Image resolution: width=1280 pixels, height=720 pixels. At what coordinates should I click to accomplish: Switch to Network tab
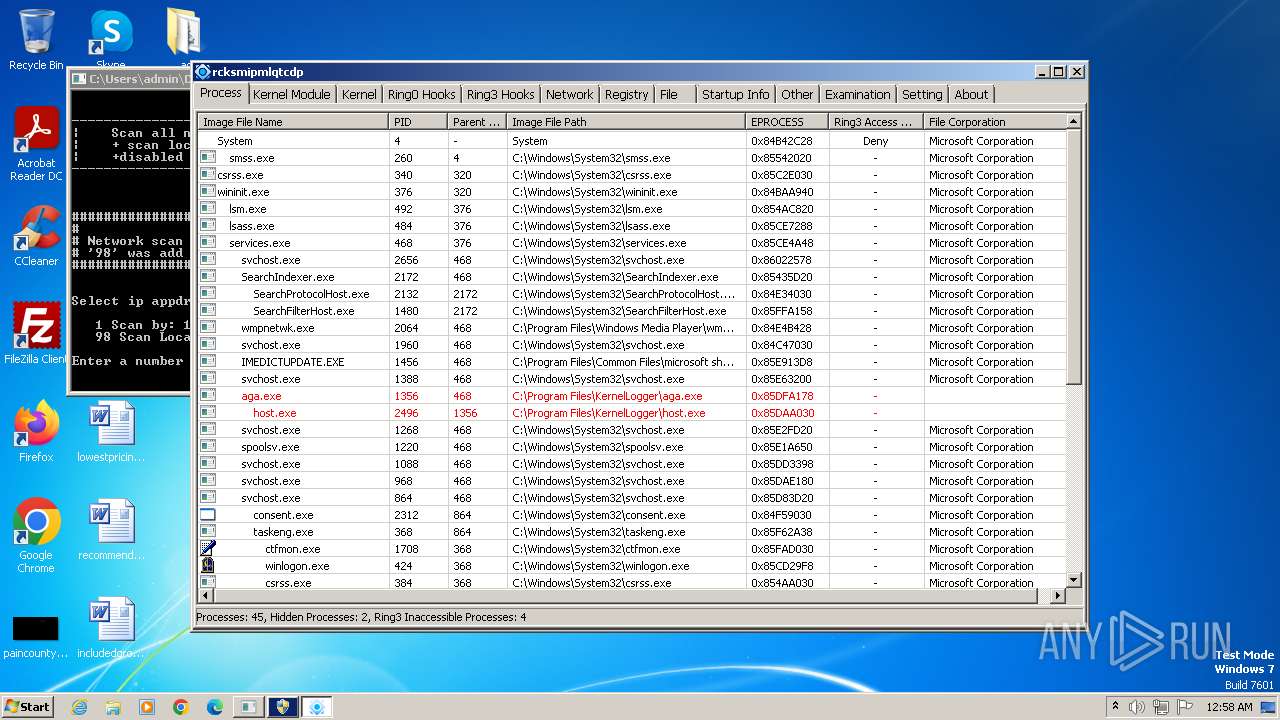tap(569, 94)
